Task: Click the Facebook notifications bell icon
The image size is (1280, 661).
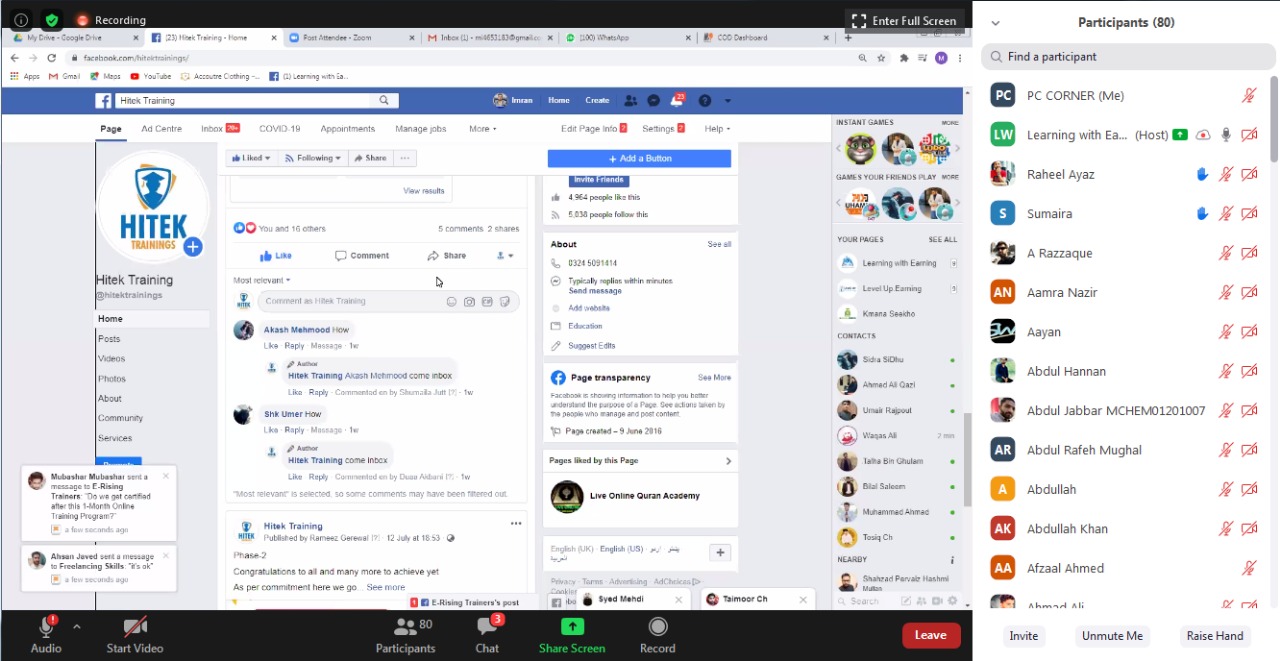Action: 677,100
